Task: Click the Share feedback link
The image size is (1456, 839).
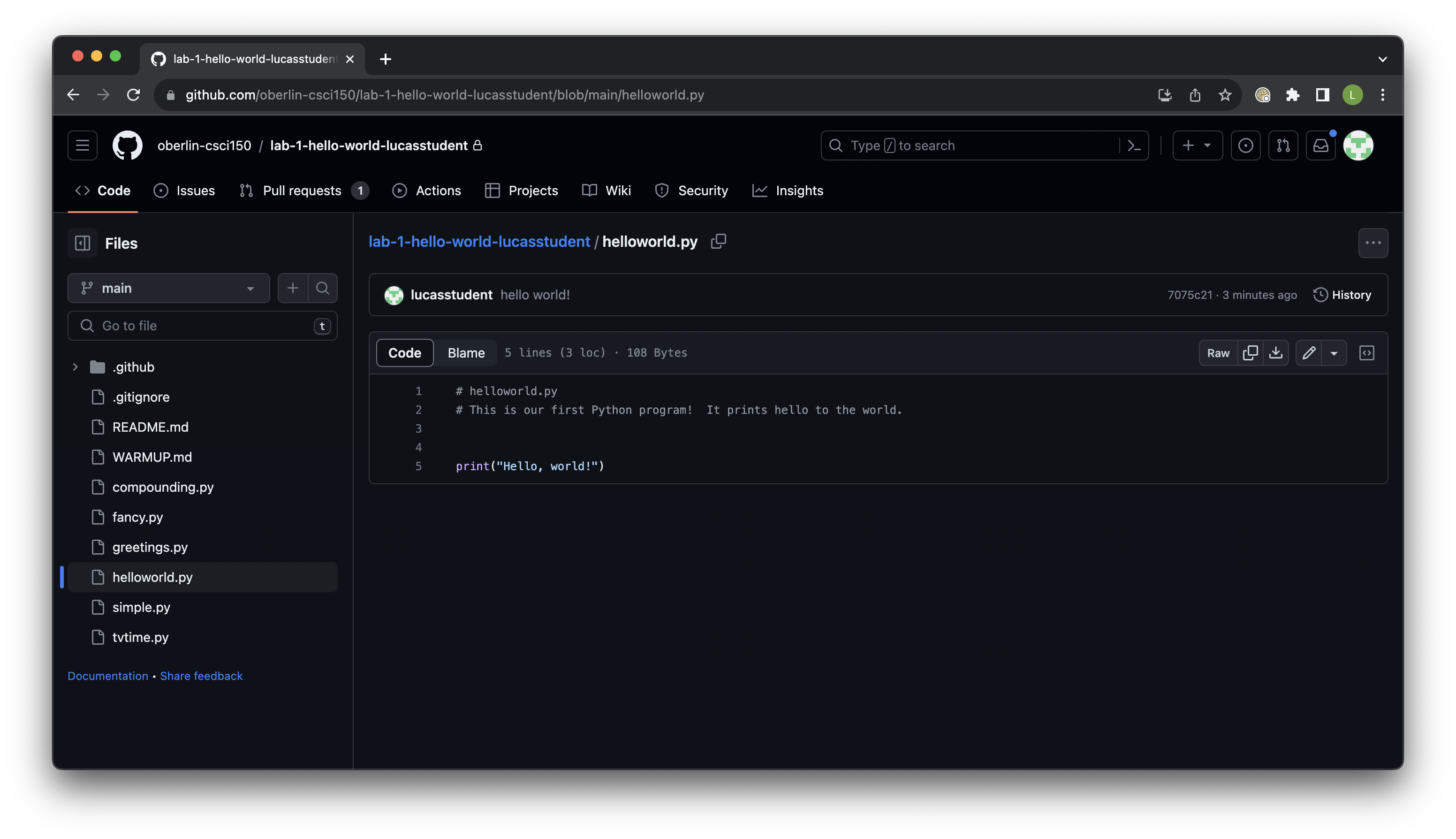Action: [x=201, y=676]
